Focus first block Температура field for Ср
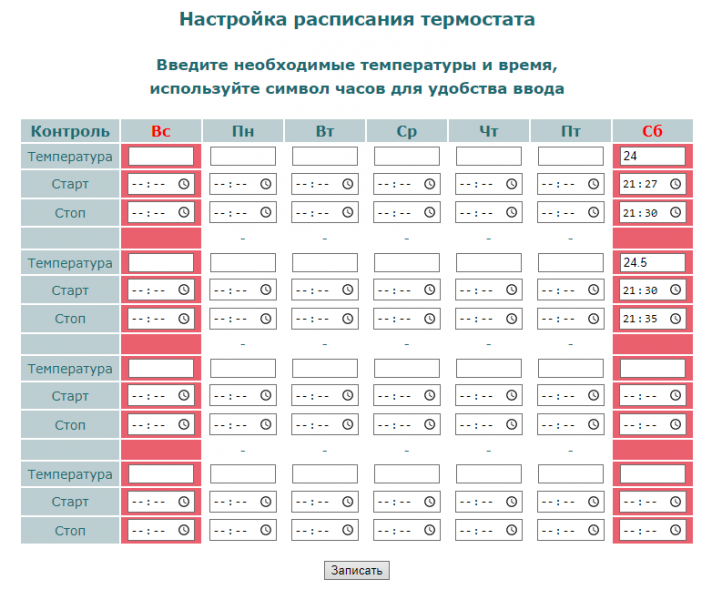This screenshot has width=712, height=600. point(407,156)
